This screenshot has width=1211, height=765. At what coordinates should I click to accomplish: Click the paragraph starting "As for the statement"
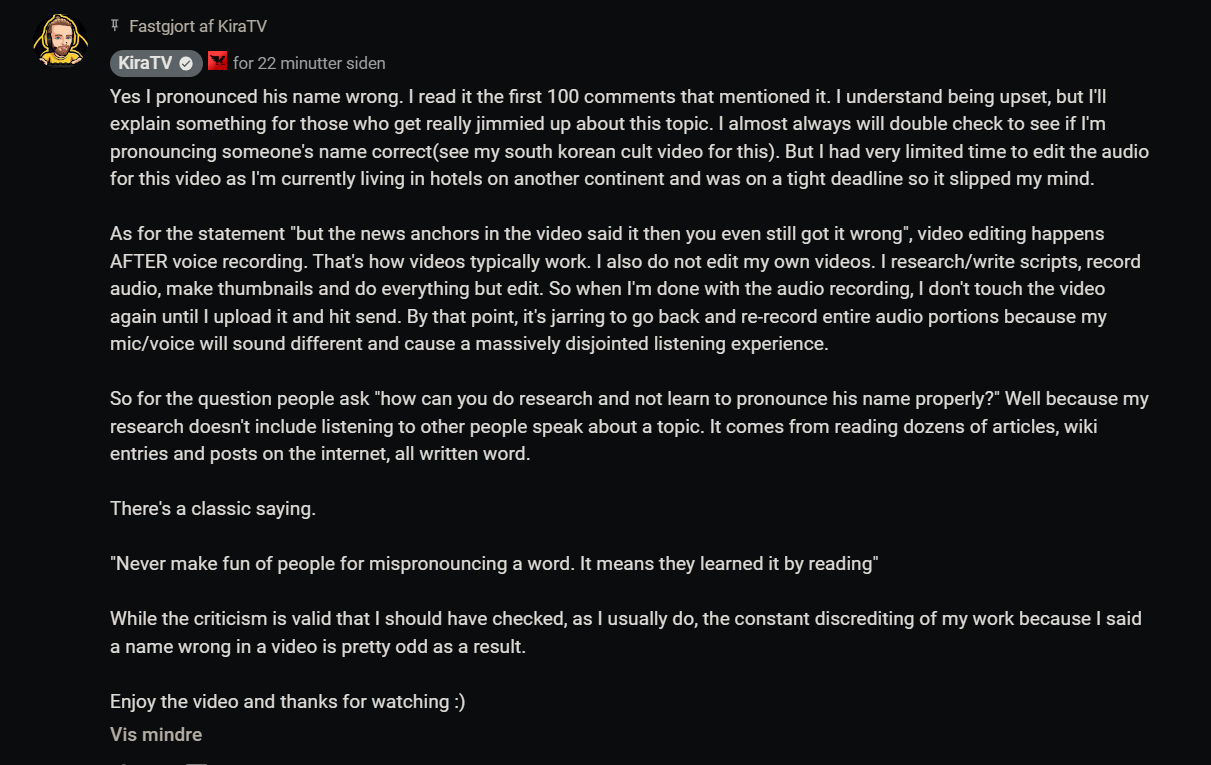[x=625, y=289]
